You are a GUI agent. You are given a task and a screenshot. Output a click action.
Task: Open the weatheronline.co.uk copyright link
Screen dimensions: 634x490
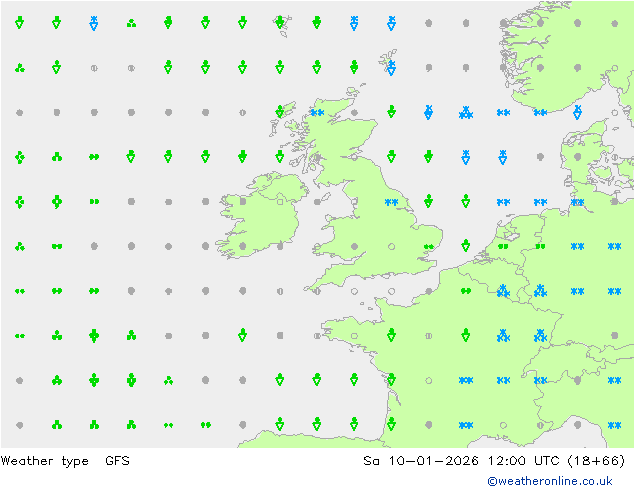click(x=549, y=481)
